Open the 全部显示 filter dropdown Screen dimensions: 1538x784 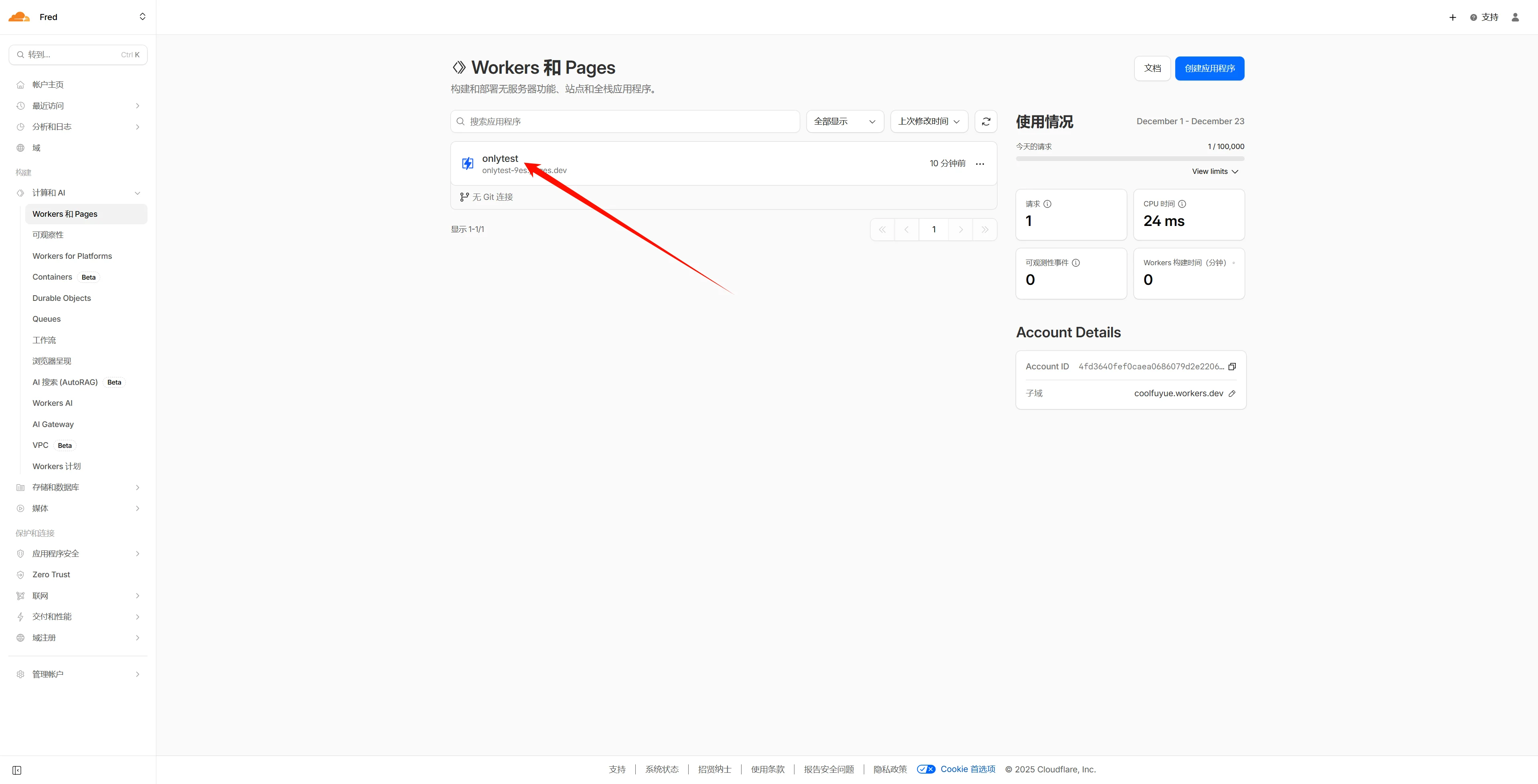[844, 121]
